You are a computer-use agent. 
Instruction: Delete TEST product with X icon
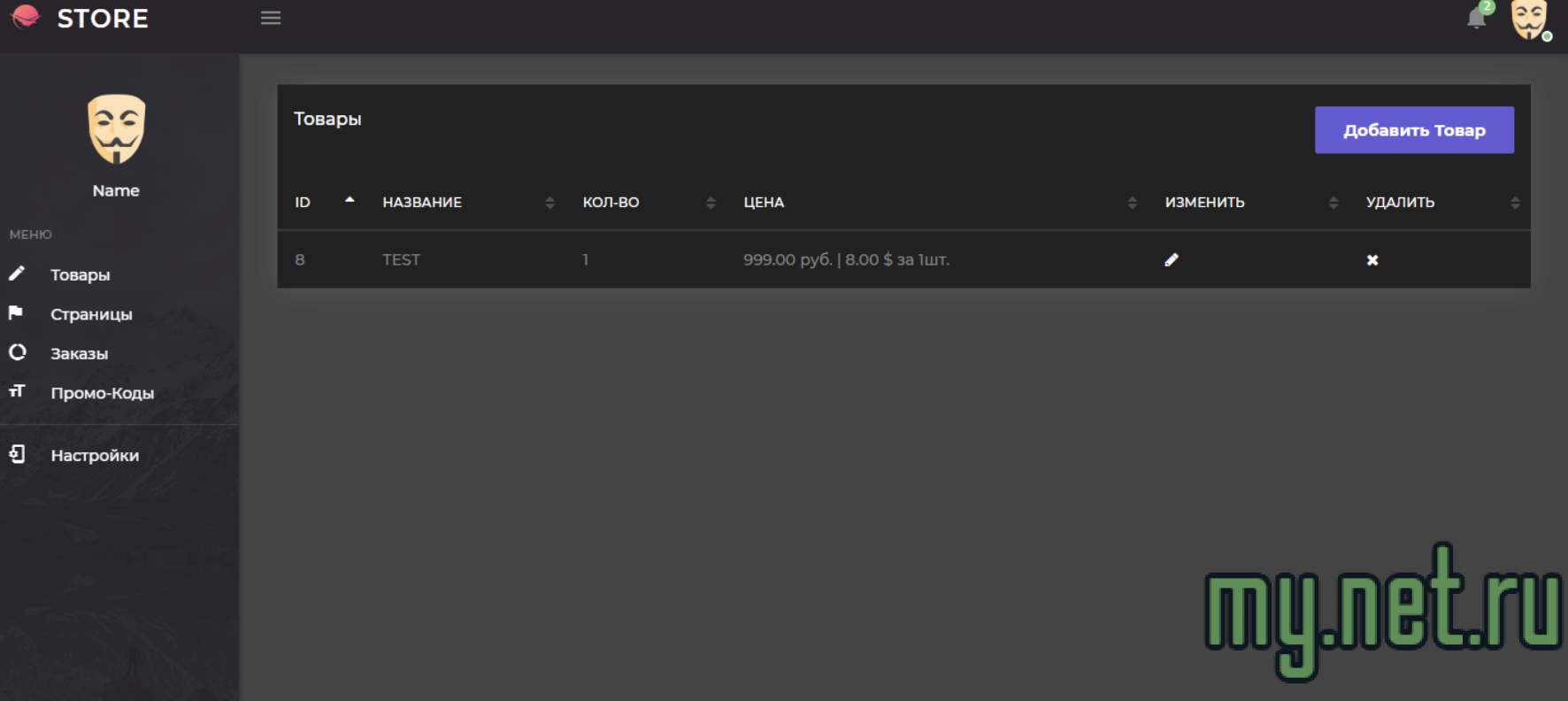click(1372, 260)
